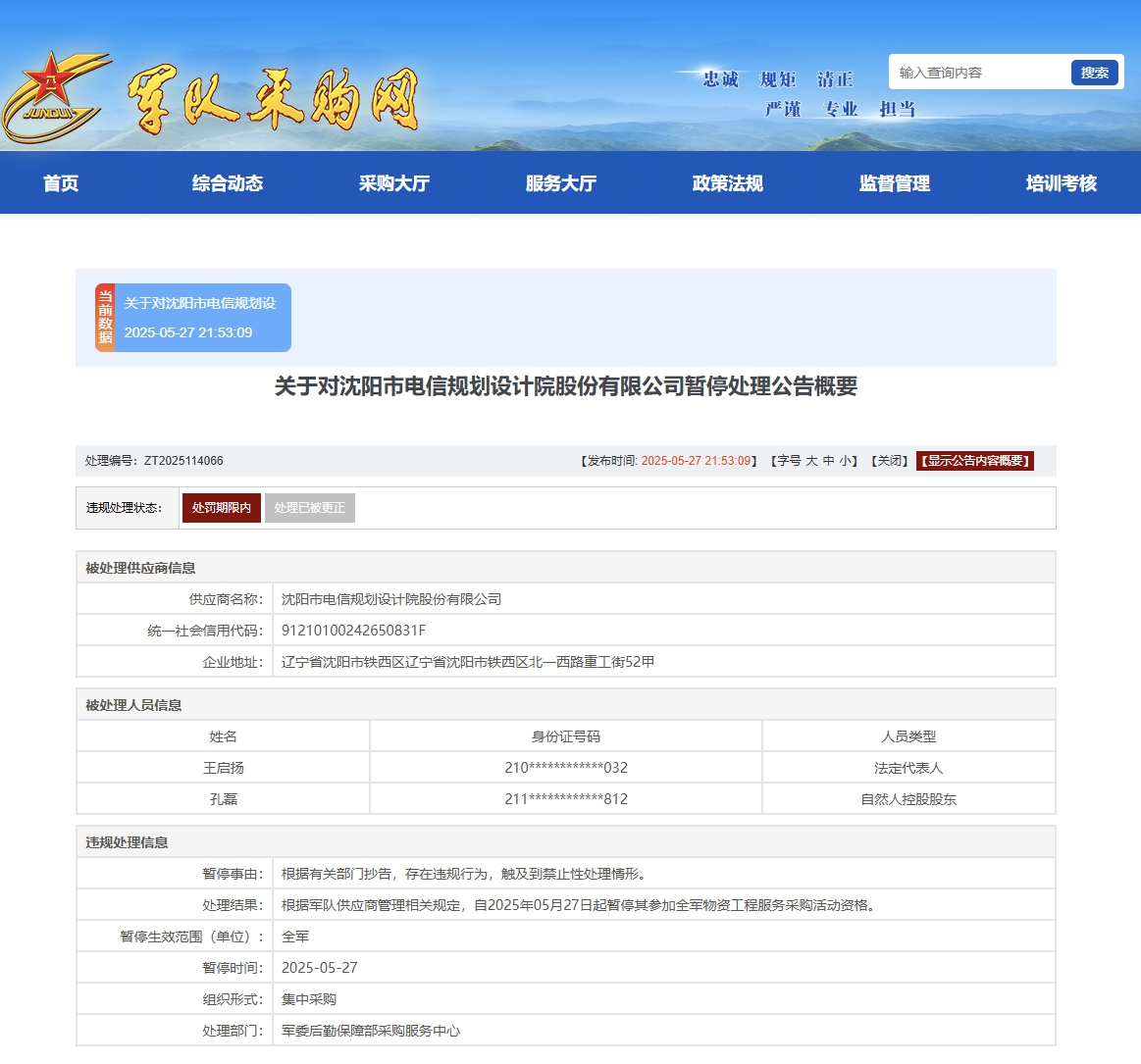Click the search input field 输入查询内容
The height and width of the screenshot is (1064, 1141).
coord(979,73)
